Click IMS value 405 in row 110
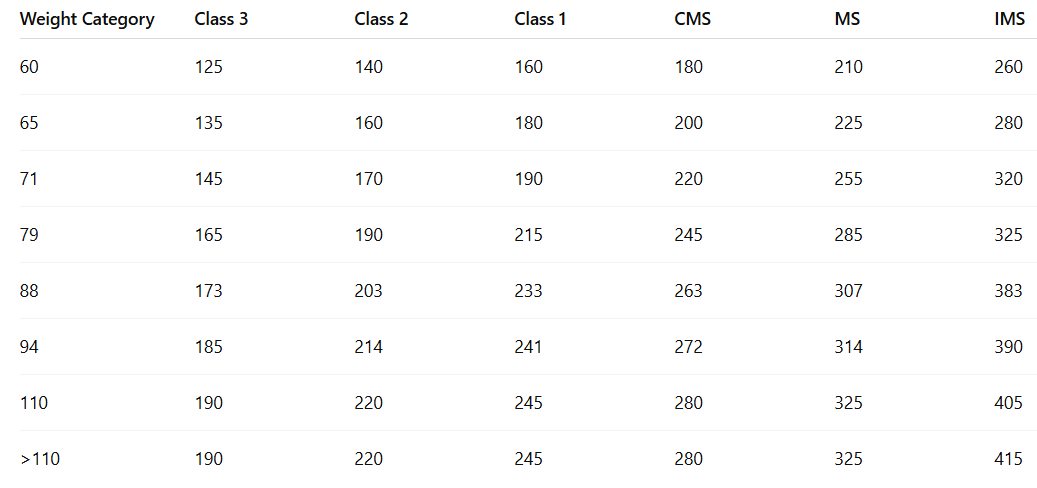Image resolution: width=1037 pixels, height=488 pixels. click(1009, 403)
